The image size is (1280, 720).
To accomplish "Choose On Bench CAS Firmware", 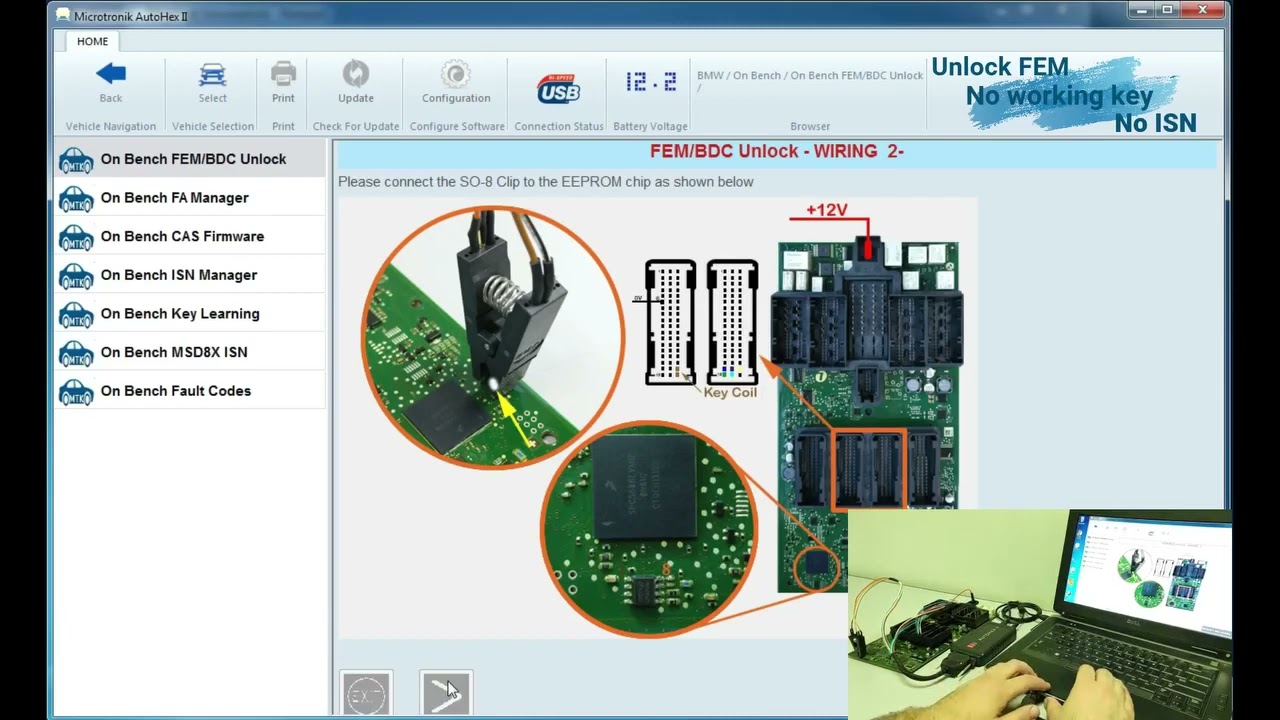I will click(190, 236).
